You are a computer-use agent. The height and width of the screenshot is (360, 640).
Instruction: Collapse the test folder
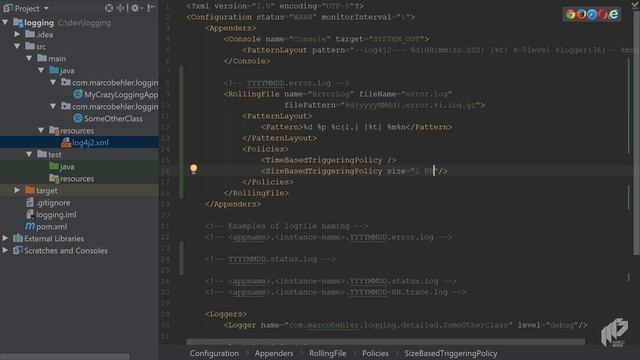[29, 154]
